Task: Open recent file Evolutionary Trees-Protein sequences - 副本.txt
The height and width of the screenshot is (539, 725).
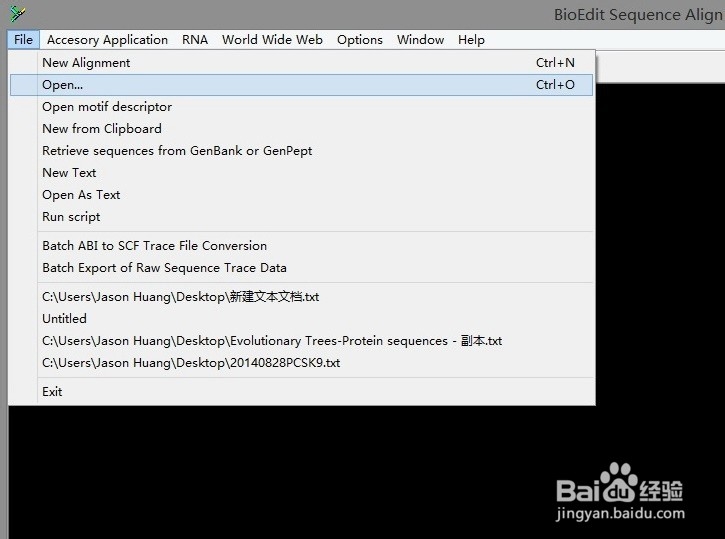Action: [301, 341]
